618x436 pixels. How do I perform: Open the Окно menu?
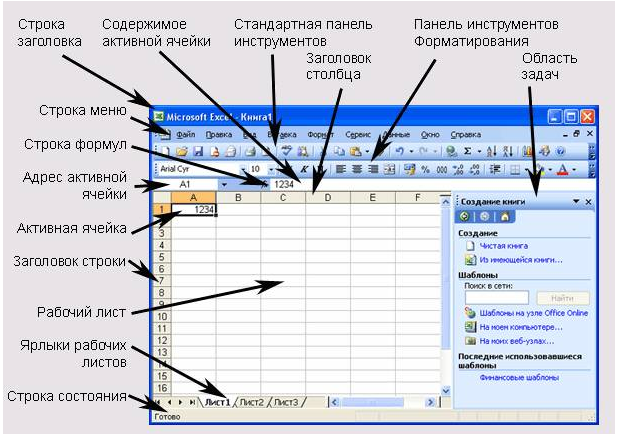coord(430,134)
